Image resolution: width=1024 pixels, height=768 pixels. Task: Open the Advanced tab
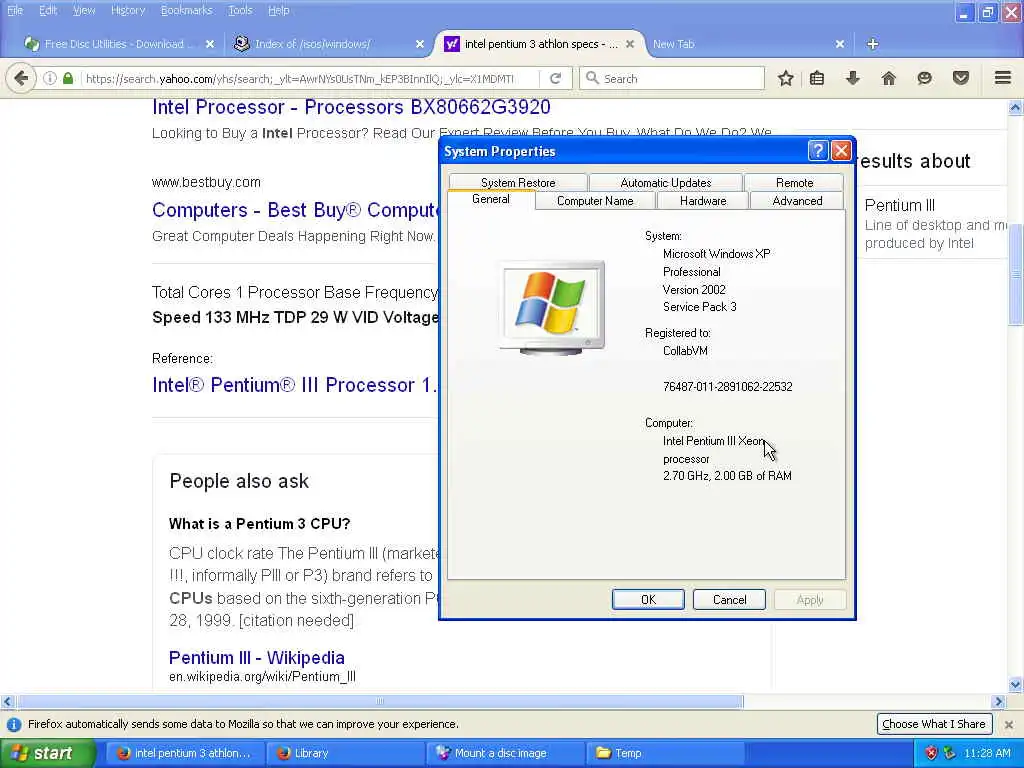797,200
